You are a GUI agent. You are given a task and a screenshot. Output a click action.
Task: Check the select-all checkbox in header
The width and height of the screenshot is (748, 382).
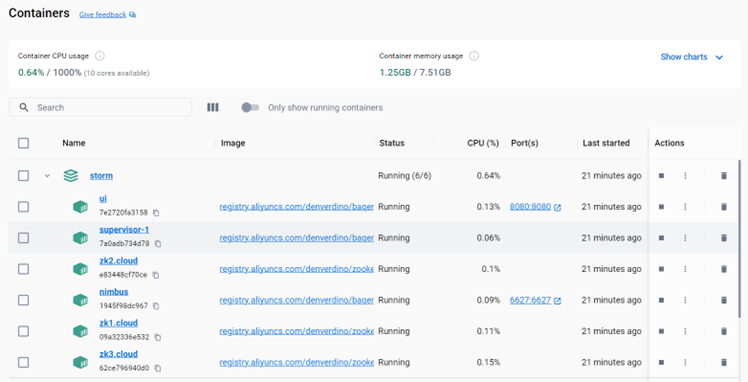point(23,143)
